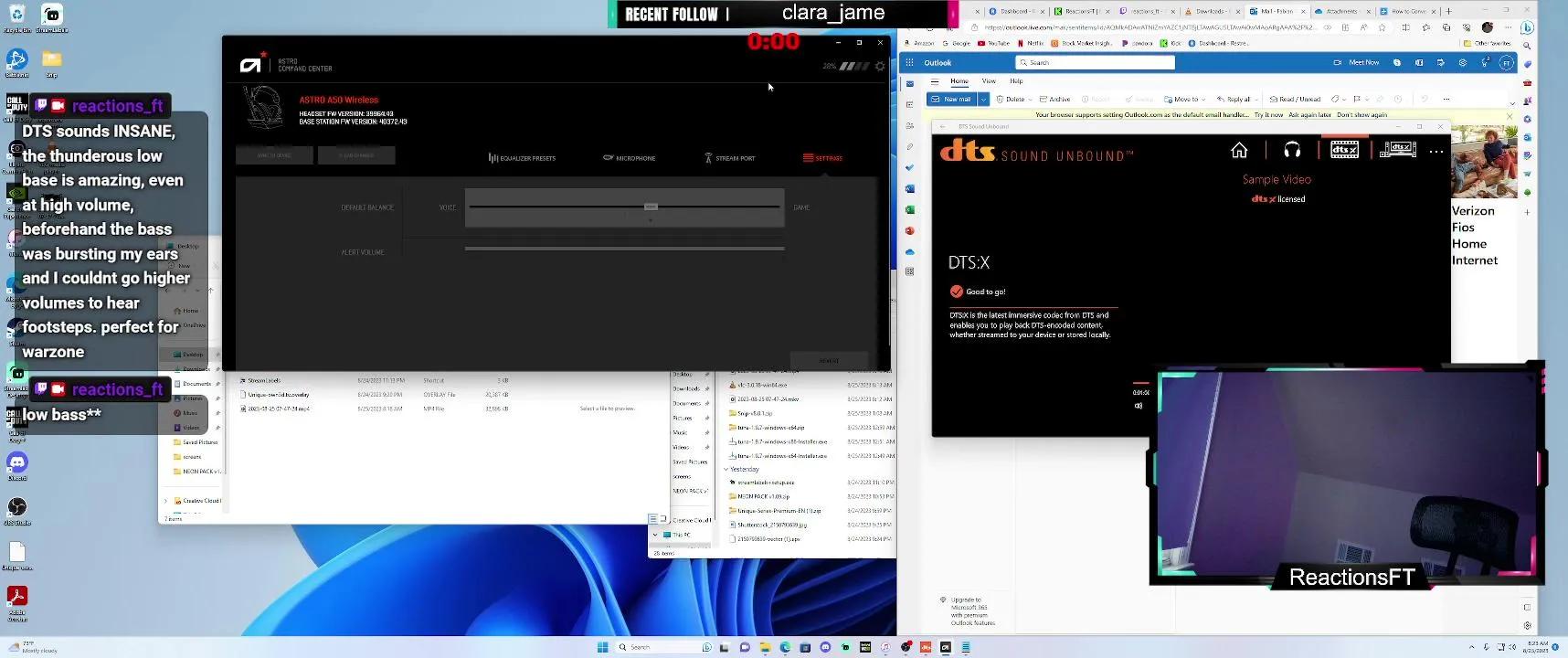This screenshot has width=1568, height=658.
Task: Open DTS Sound Unbound home icon
Action: pos(1239,150)
